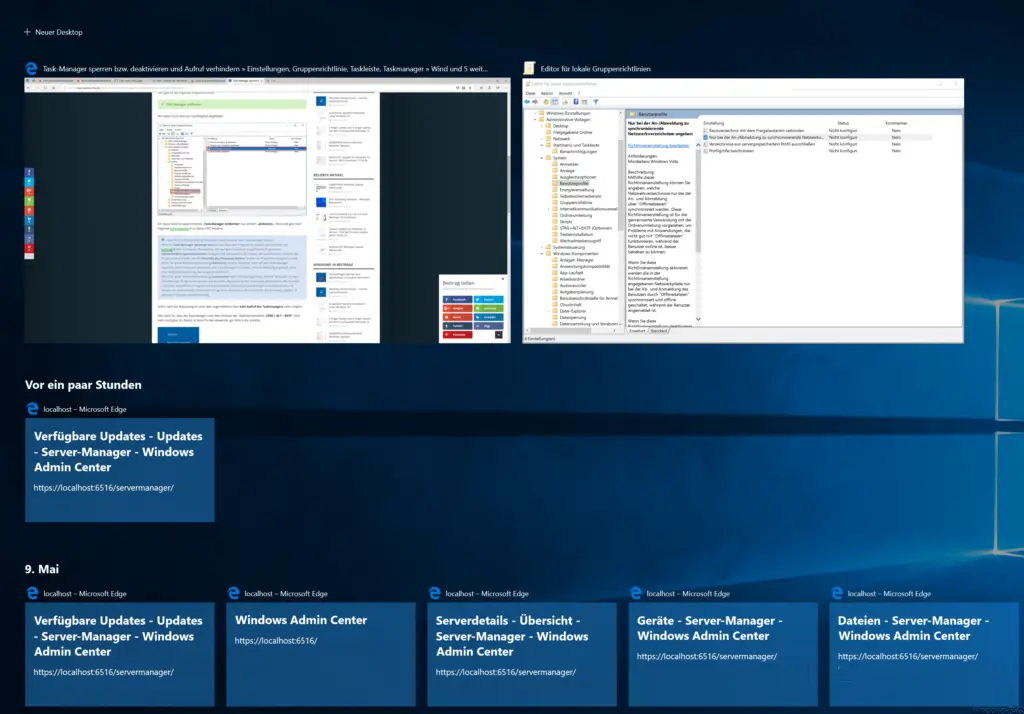
Task: Click the '9. Mai' date heading
Action: click(x=42, y=569)
